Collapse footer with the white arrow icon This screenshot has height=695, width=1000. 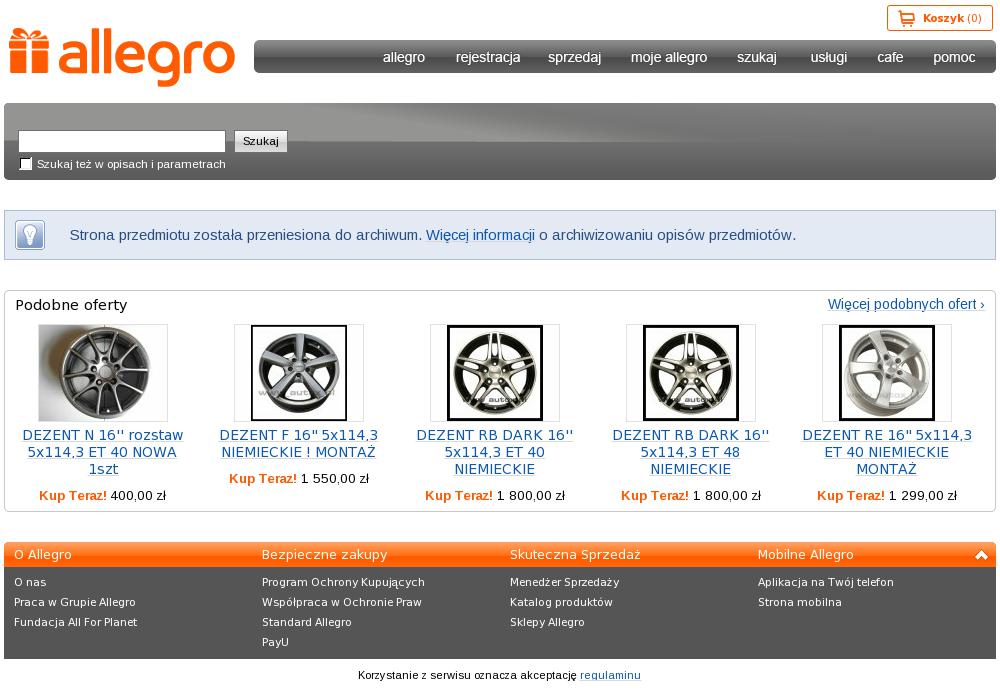(981, 555)
